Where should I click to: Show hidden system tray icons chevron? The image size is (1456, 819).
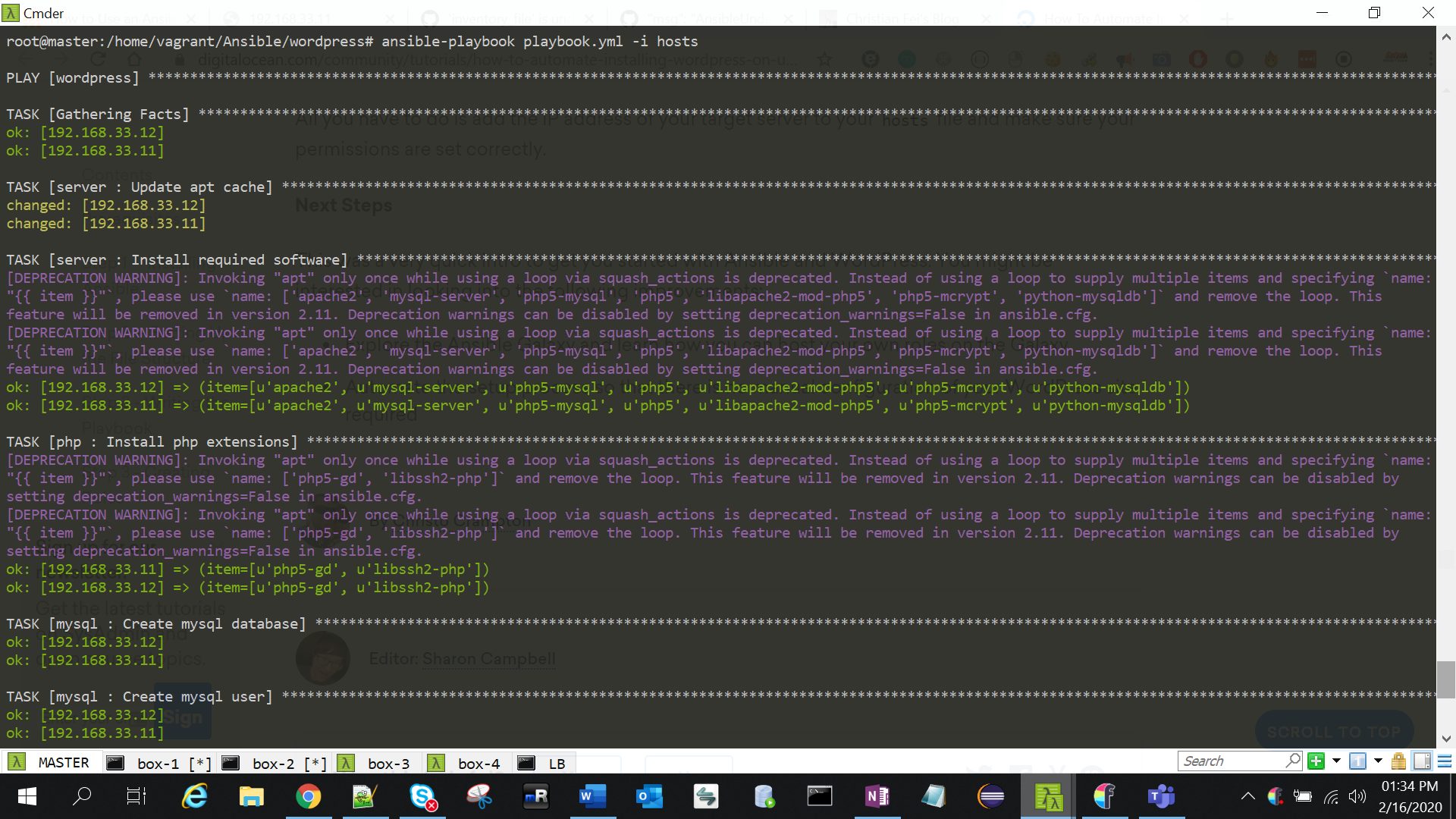coord(1247,796)
